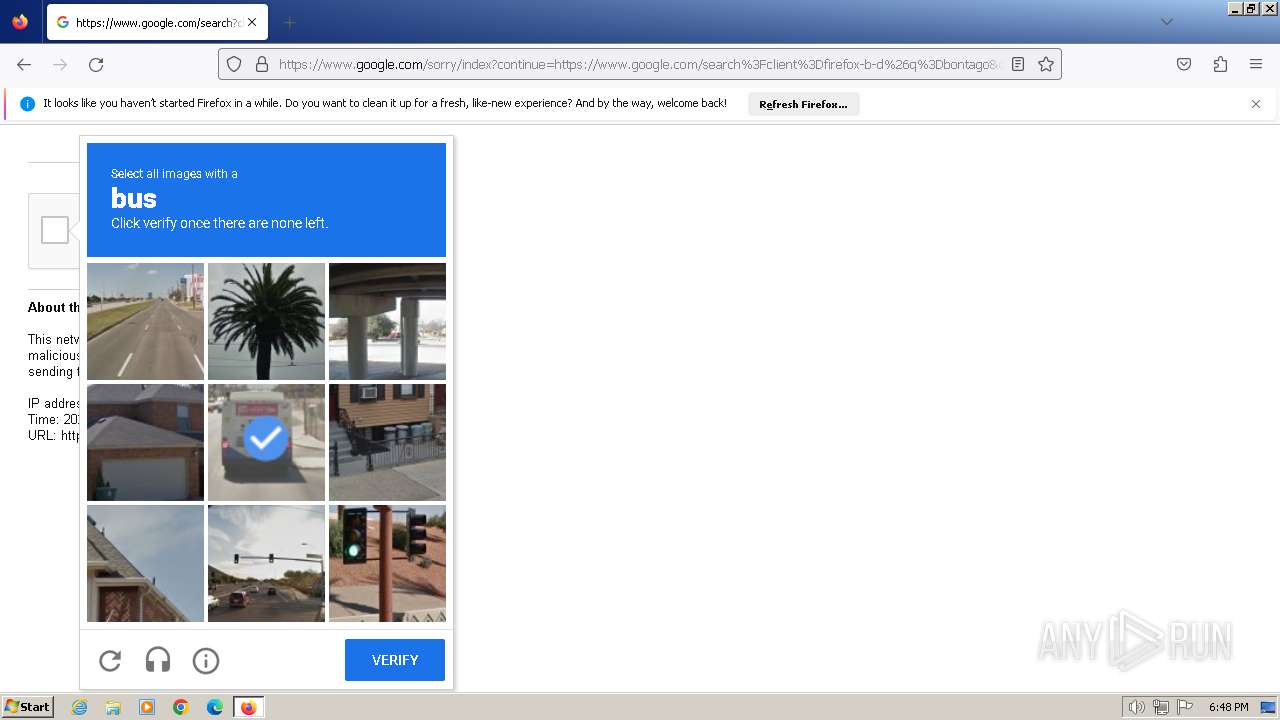Select the intersection with cars tile
1280x720 pixels.
pyautogui.click(x=266, y=563)
